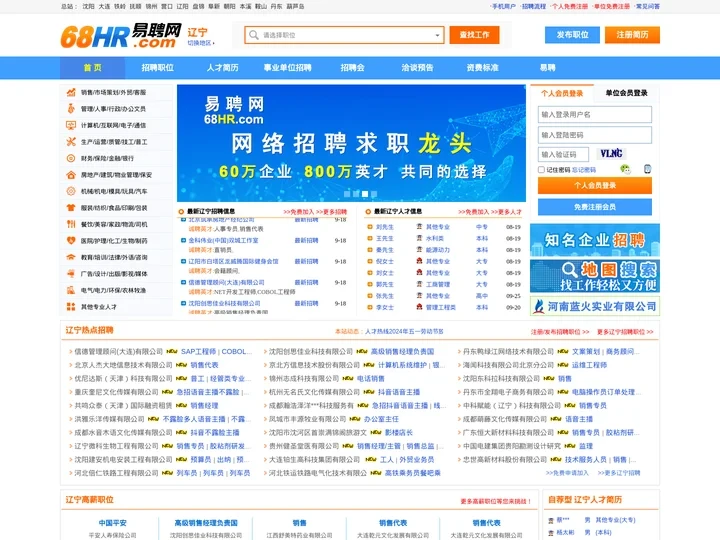Screen dimensions: 720x540
Task: Click the VLNC captcha image to refresh
Action: point(611,154)
